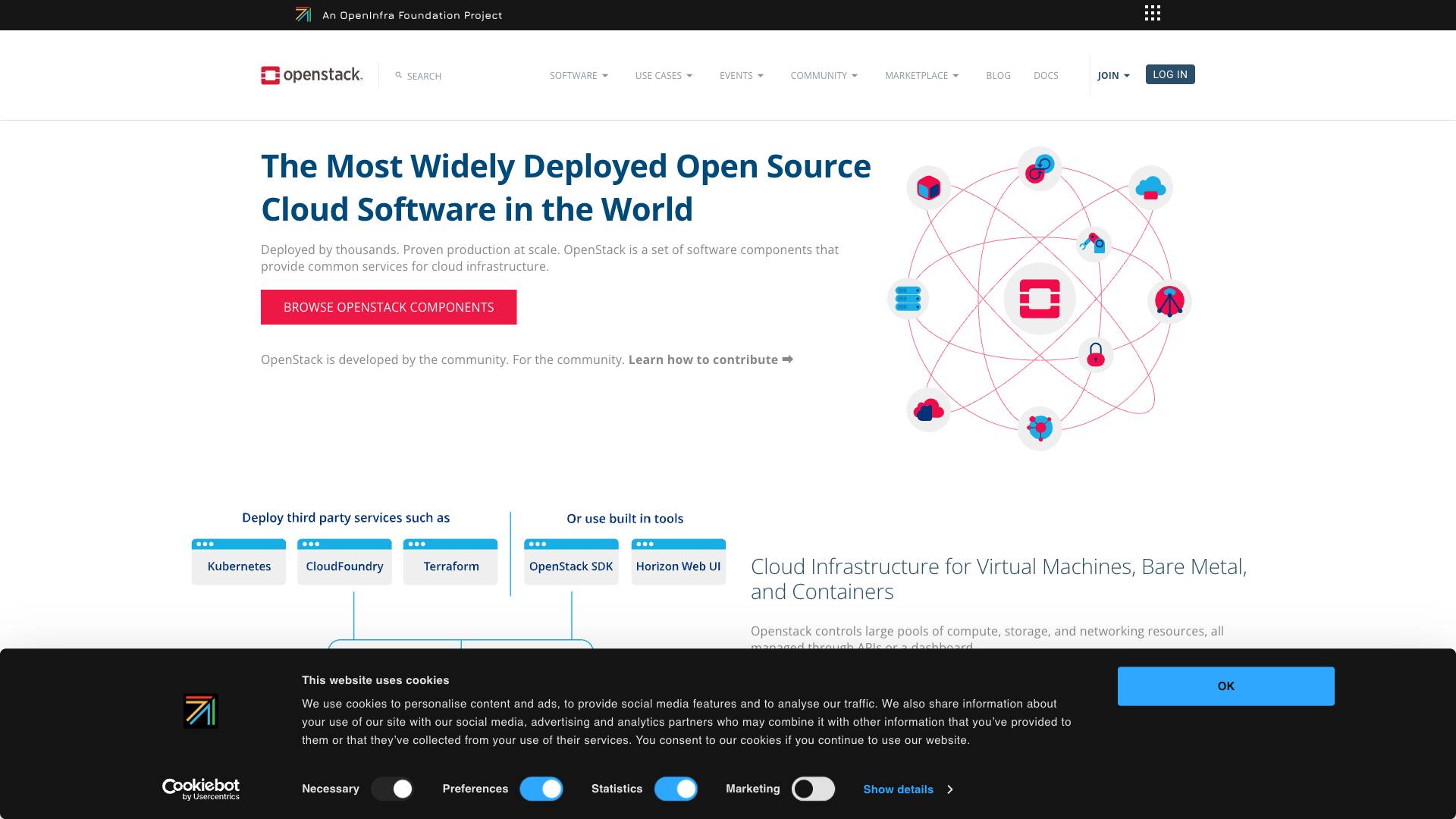1456x819 pixels.
Task: Click the CloudFoundry box in the diagram
Action: tap(344, 562)
